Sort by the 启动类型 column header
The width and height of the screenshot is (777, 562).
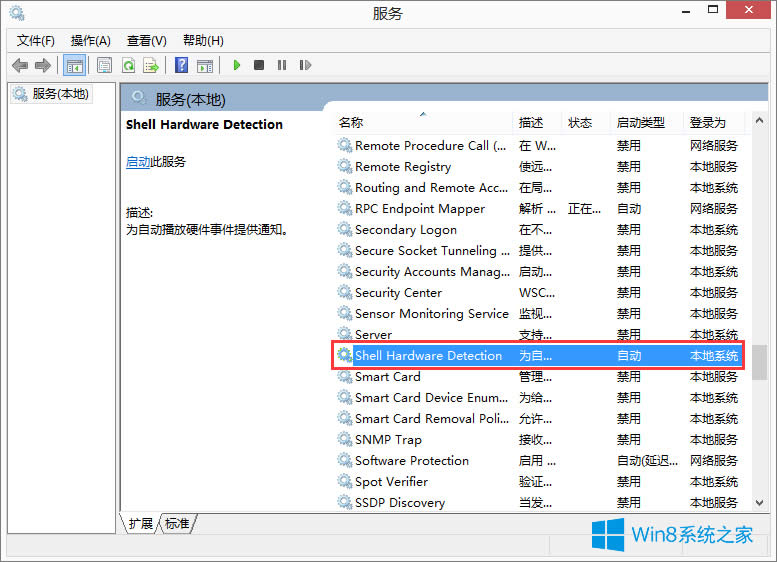coord(641,122)
